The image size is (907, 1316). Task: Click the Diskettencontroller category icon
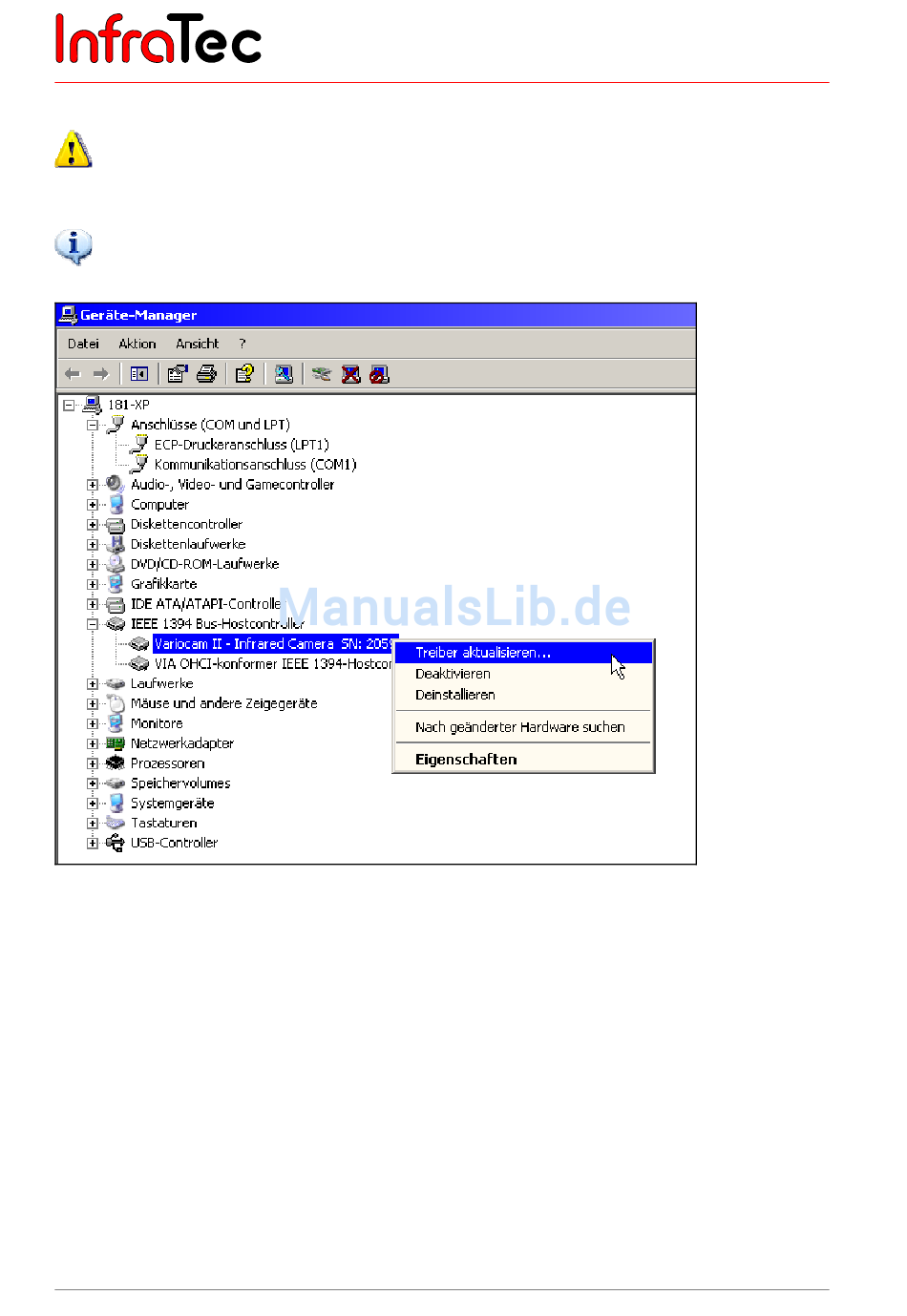click(x=116, y=525)
